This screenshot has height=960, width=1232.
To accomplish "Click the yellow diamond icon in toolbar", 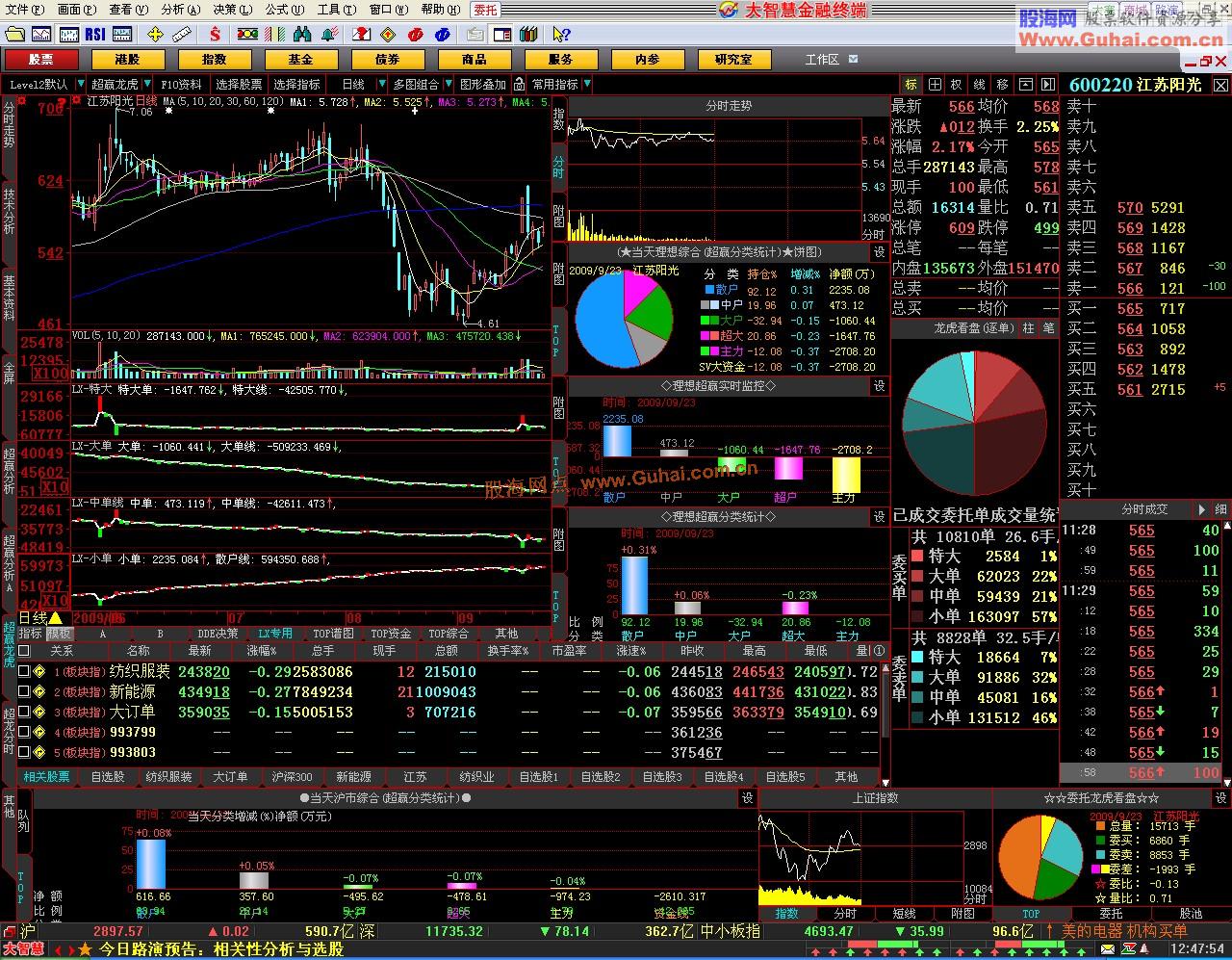I will pos(388,35).
